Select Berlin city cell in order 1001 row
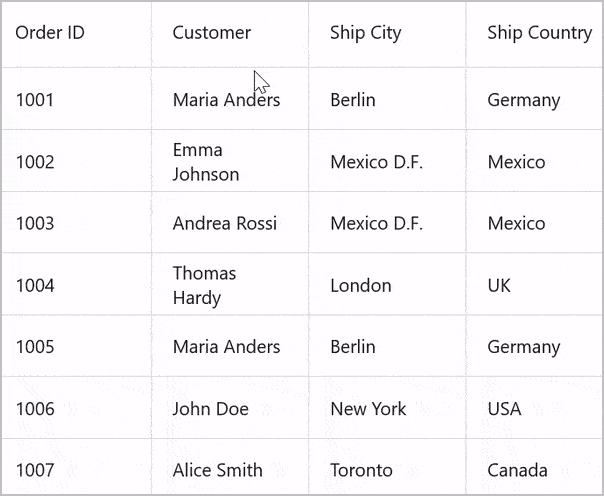The height and width of the screenshot is (496, 604). coord(387,99)
